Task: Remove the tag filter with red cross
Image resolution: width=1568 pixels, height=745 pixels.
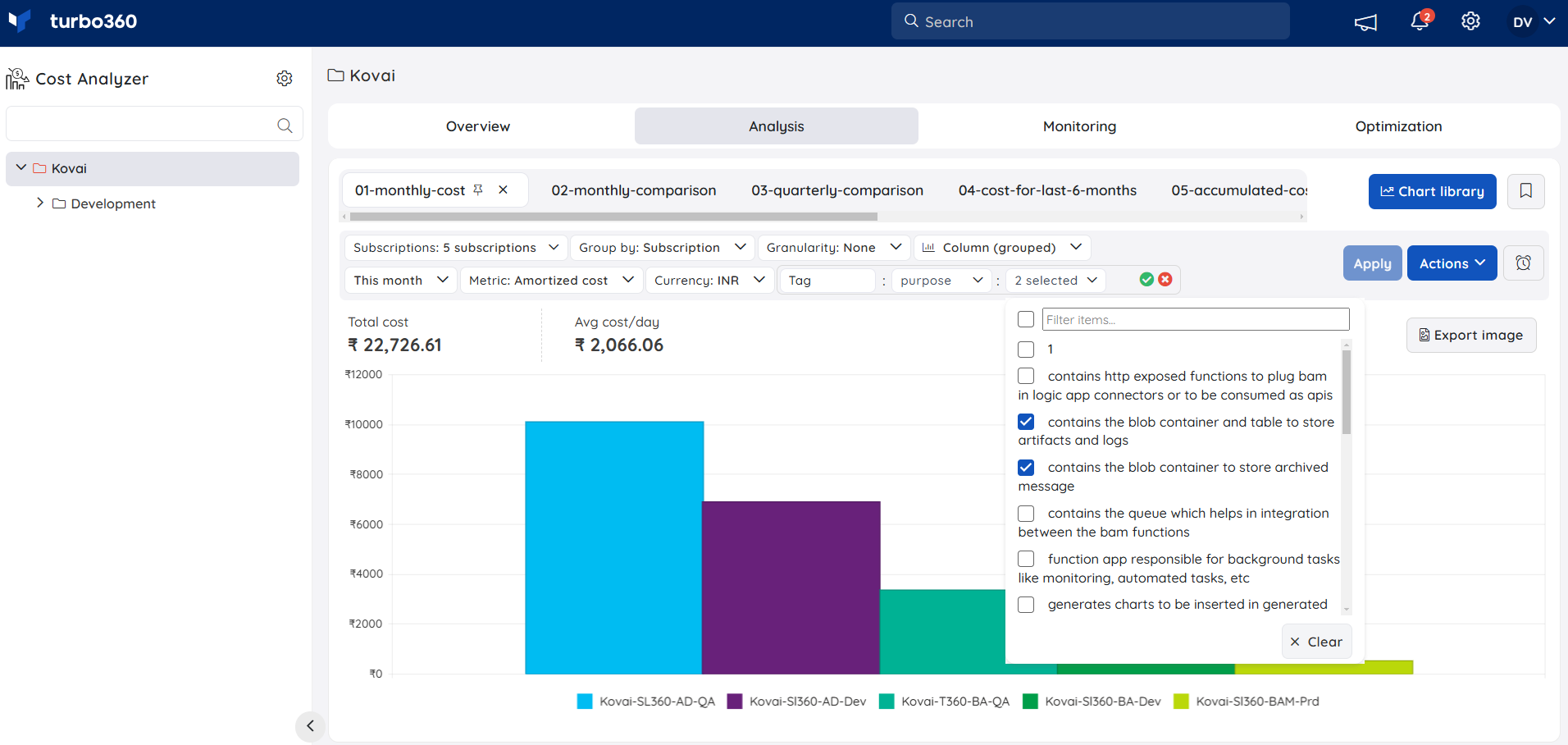Action: pyautogui.click(x=1165, y=280)
